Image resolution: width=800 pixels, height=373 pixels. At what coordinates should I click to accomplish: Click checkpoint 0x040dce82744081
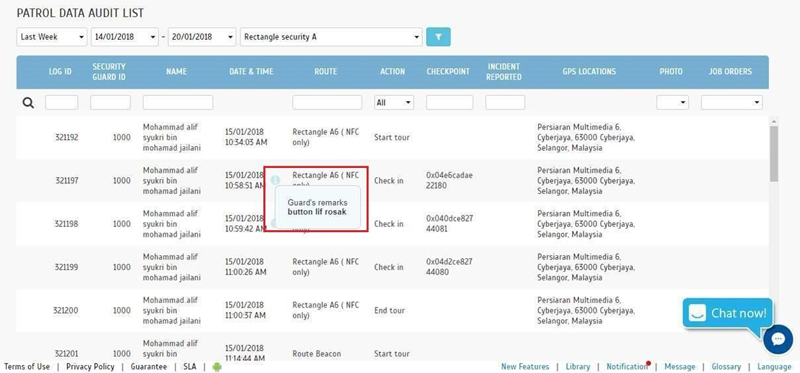coord(449,223)
